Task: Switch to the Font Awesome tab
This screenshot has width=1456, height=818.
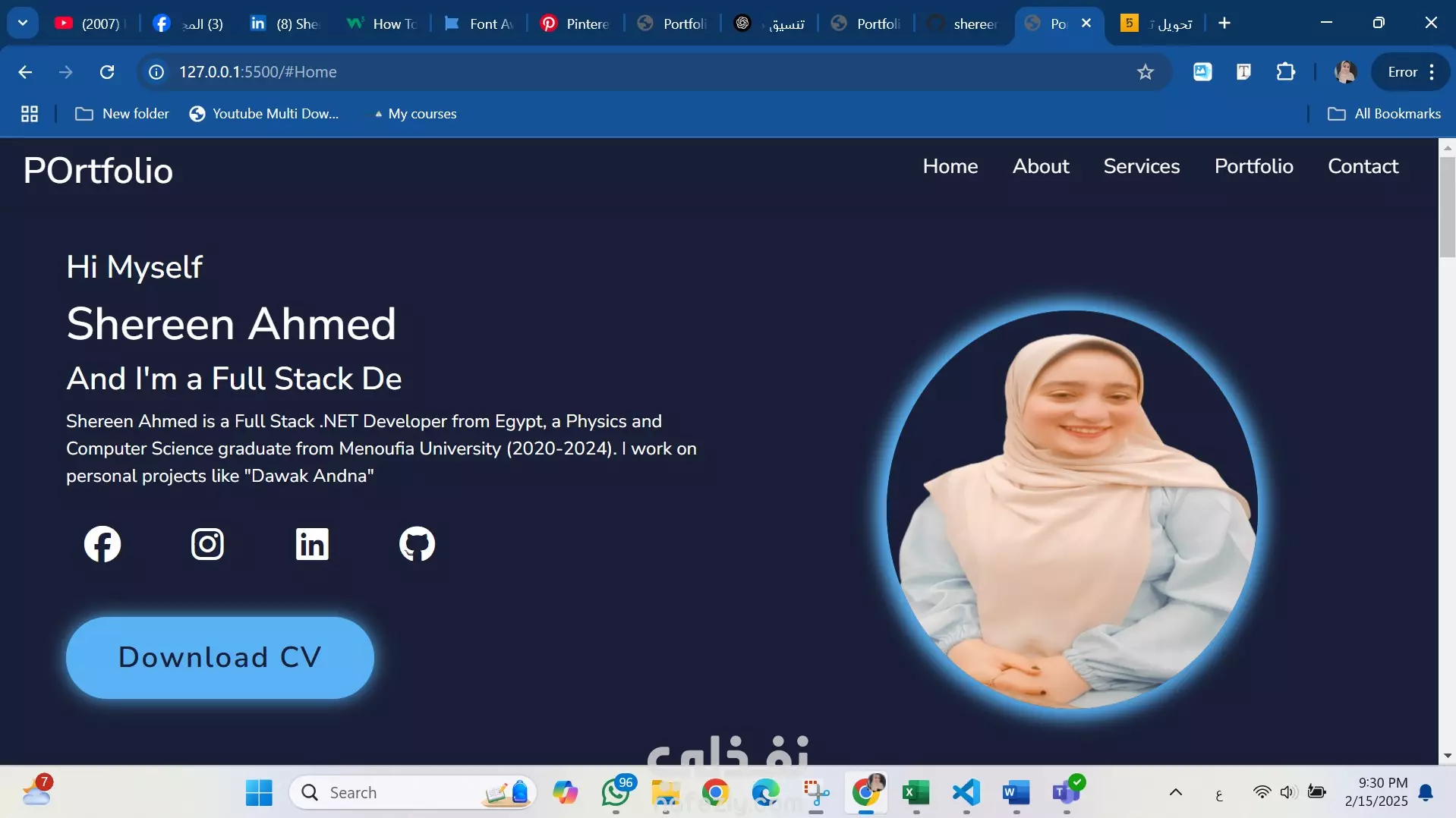Action: tap(480, 24)
